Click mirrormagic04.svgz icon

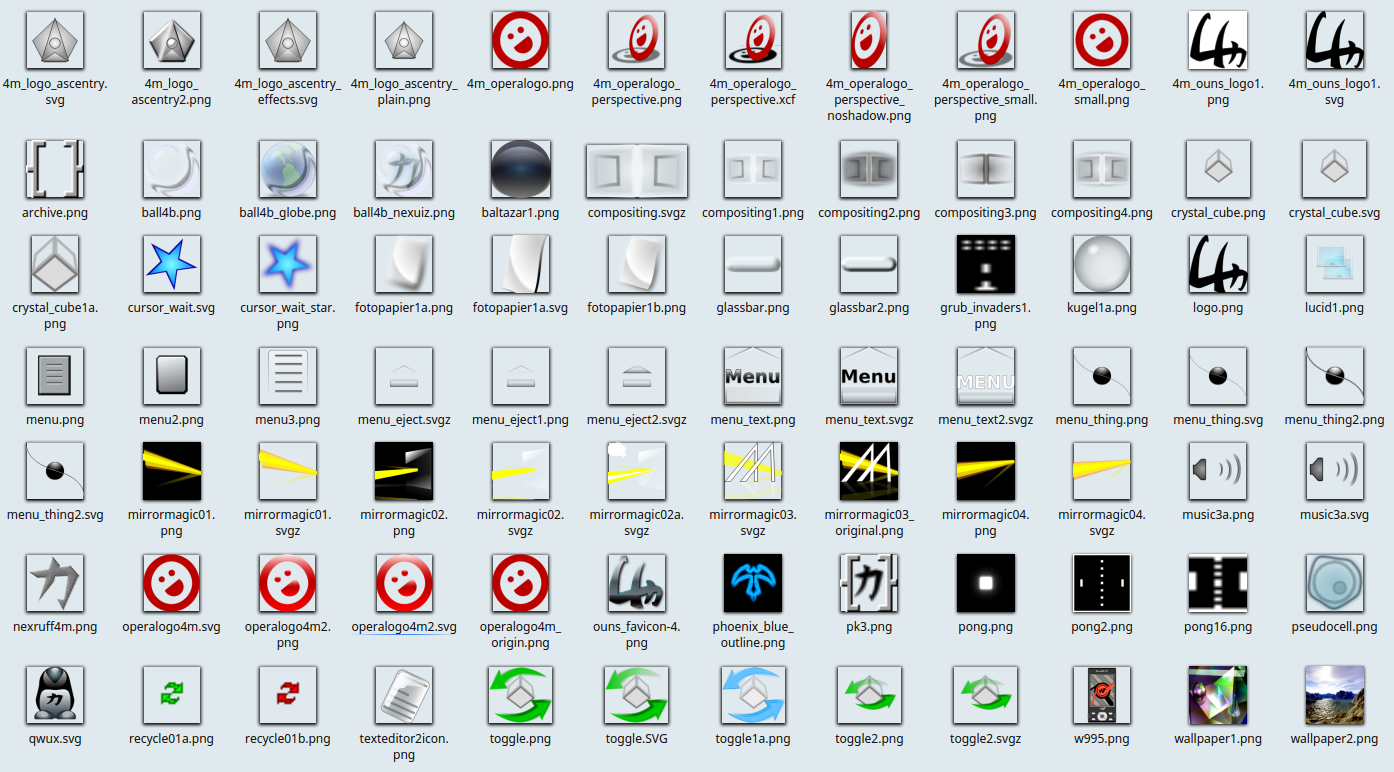tap(1102, 471)
